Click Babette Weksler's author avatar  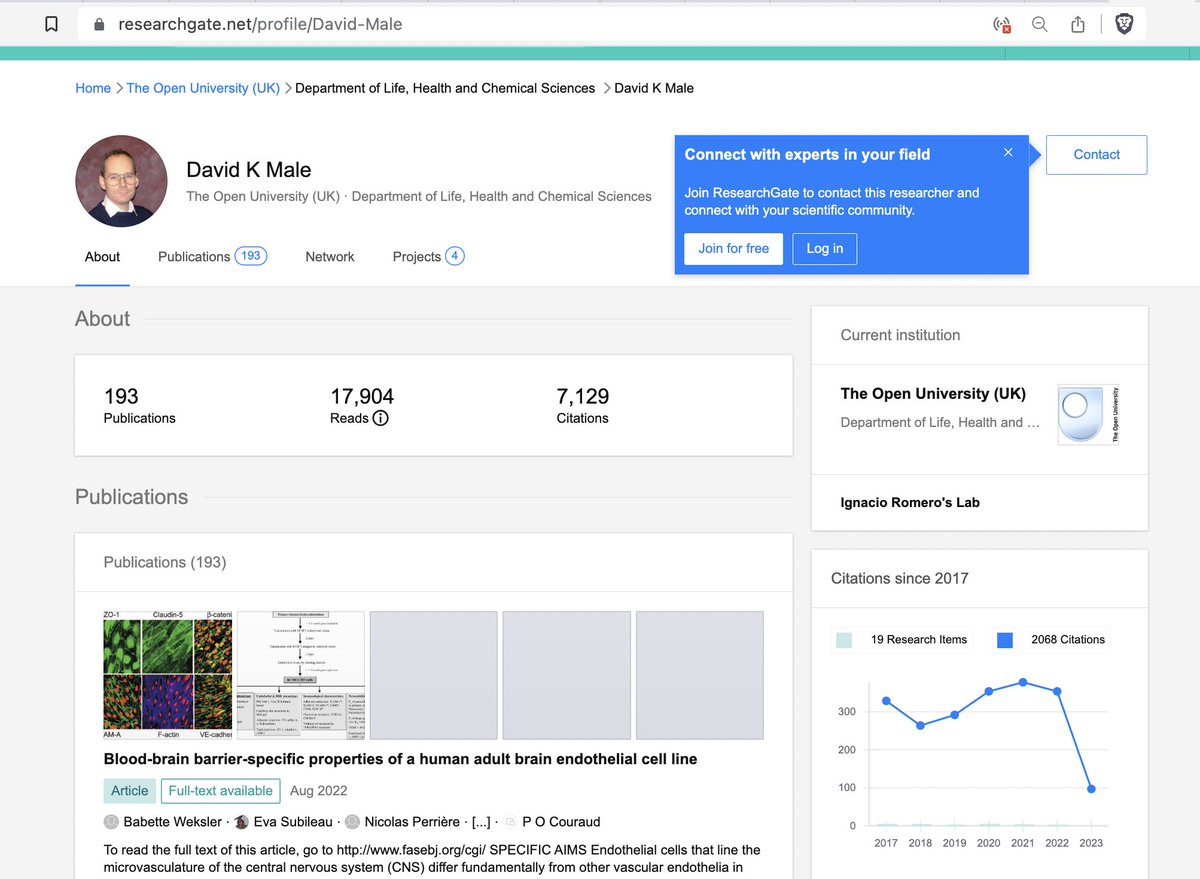111,822
